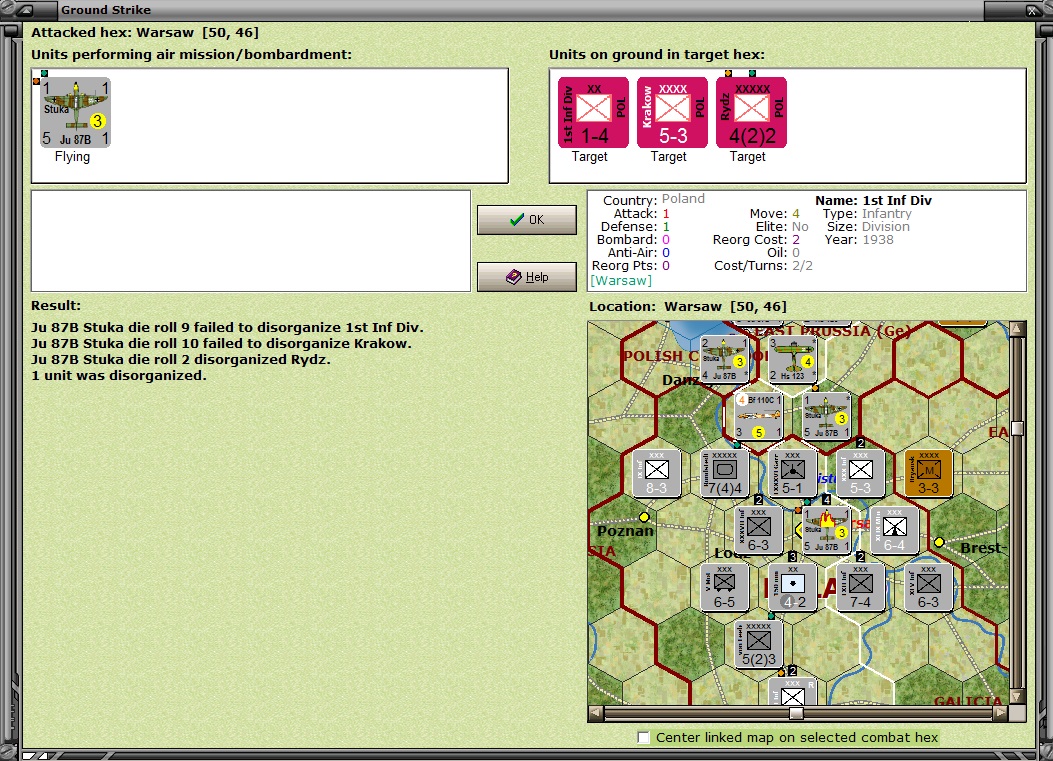Click the '1 unit was disorganized' text
The image size is (1053, 761).
pos(118,375)
